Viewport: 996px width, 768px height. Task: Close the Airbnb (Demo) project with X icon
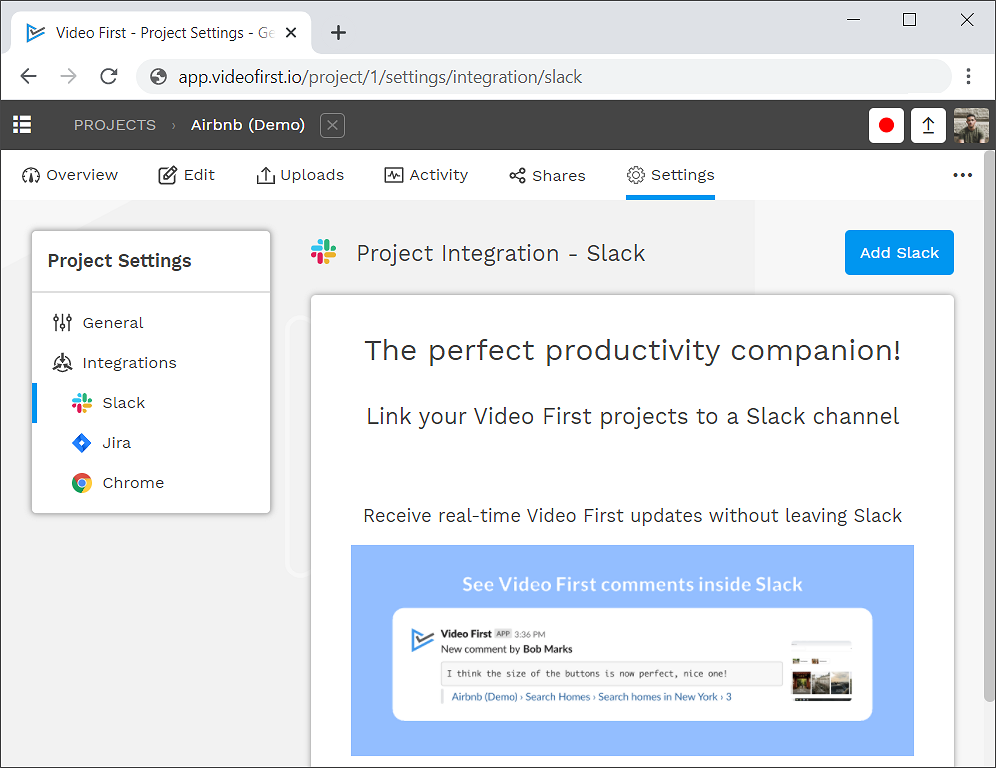333,125
